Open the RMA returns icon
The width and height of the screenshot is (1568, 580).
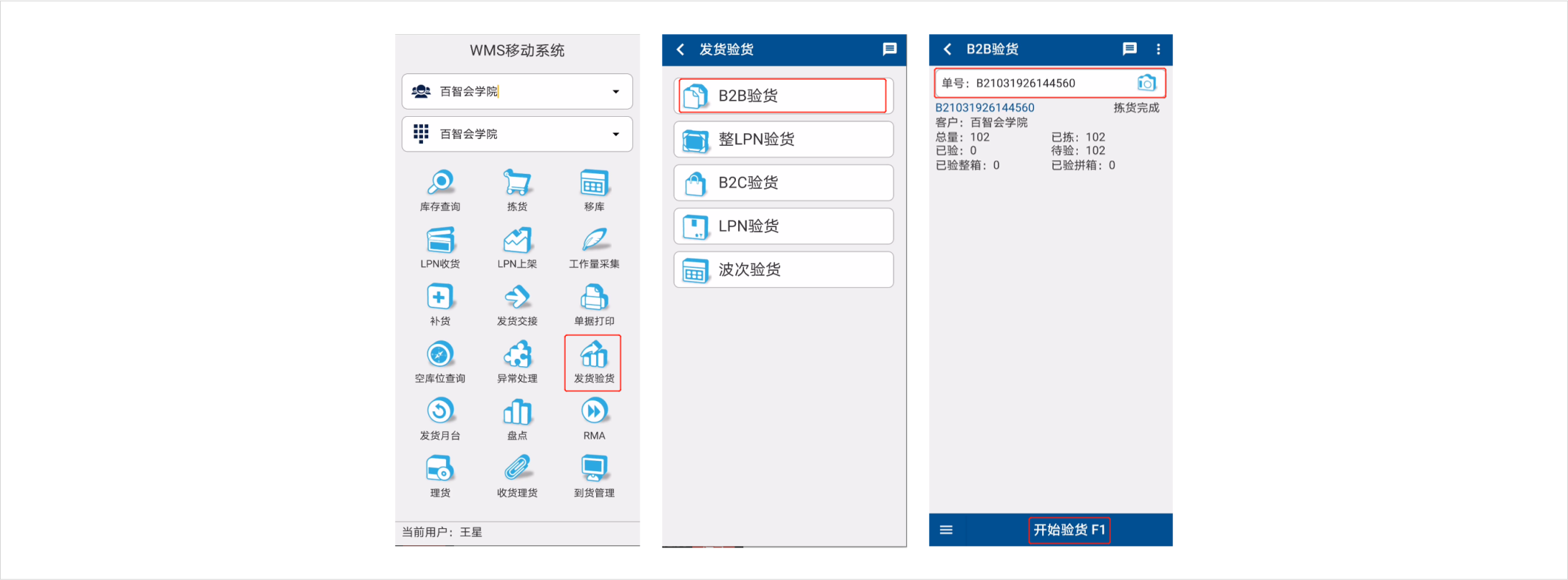(594, 413)
